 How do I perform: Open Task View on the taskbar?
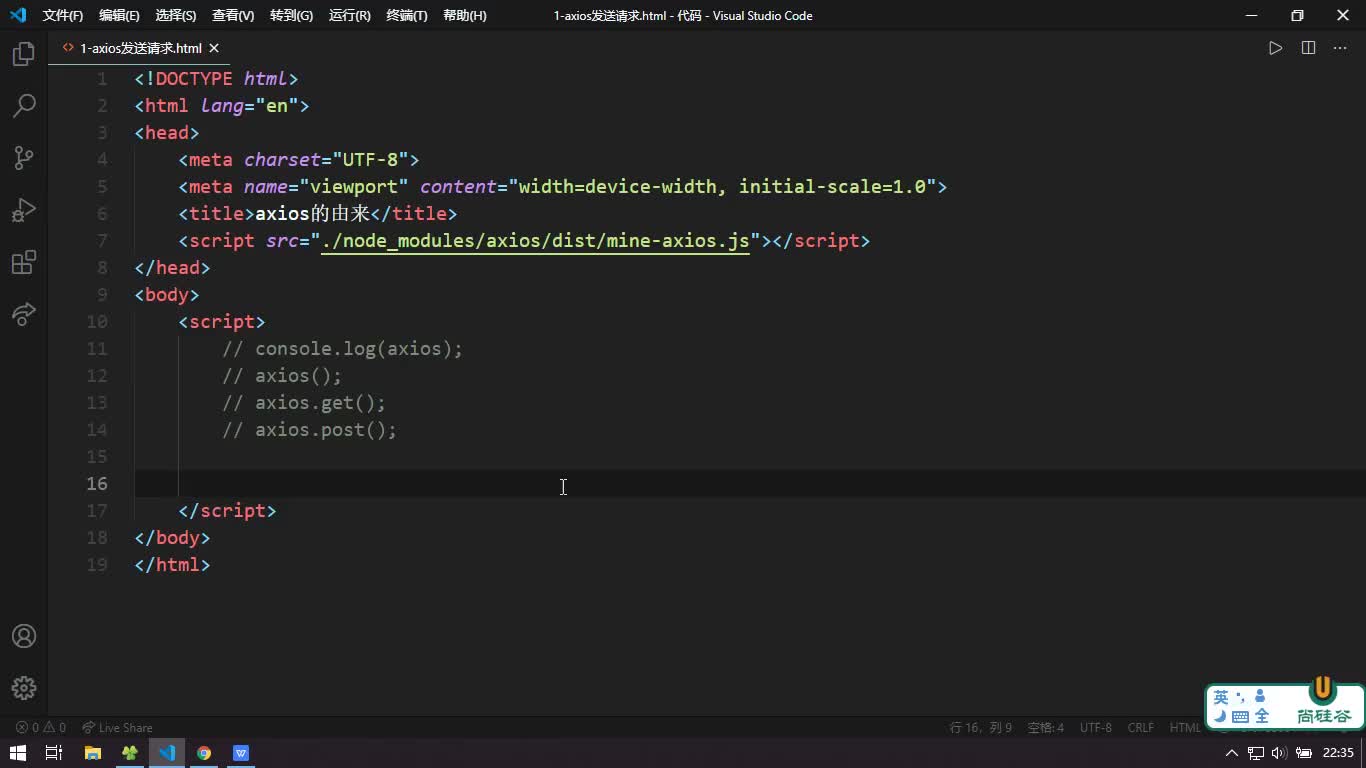pyautogui.click(x=55, y=753)
